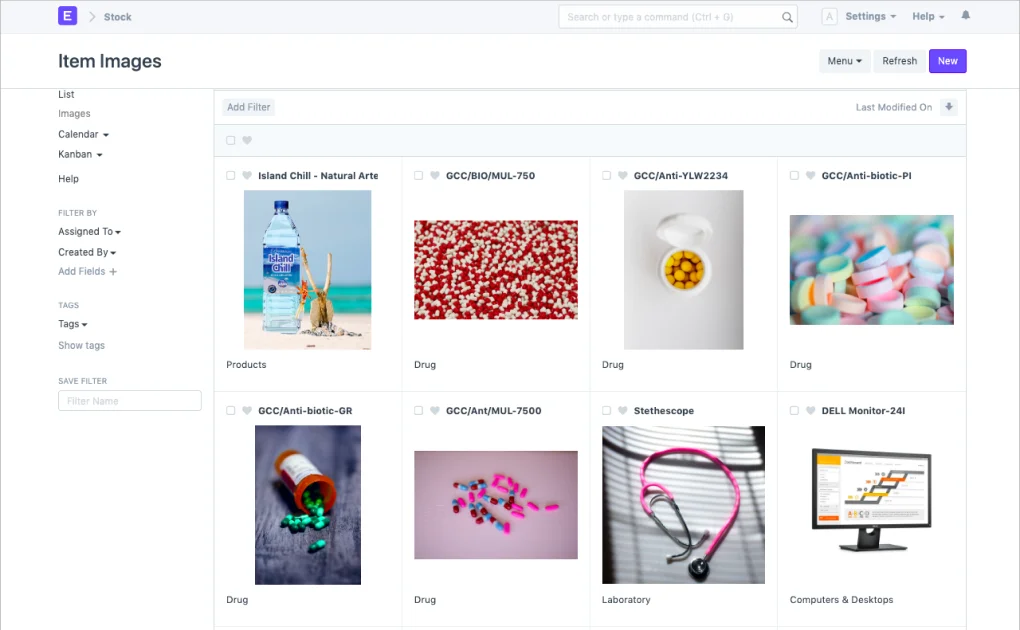Select all items with header checkbox
Viewport: 1020px width, 630px height.
coord(231,141)
